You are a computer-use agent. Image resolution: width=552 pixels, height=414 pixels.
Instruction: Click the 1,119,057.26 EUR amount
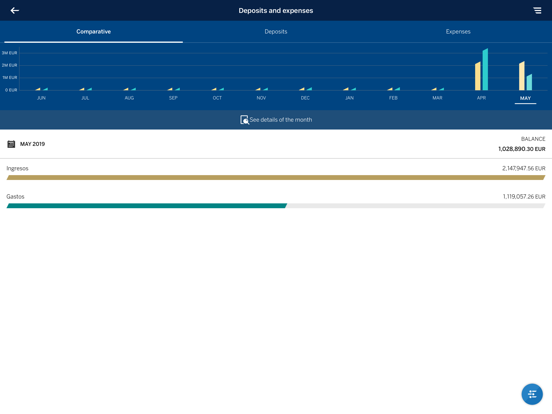pos(524,196)
